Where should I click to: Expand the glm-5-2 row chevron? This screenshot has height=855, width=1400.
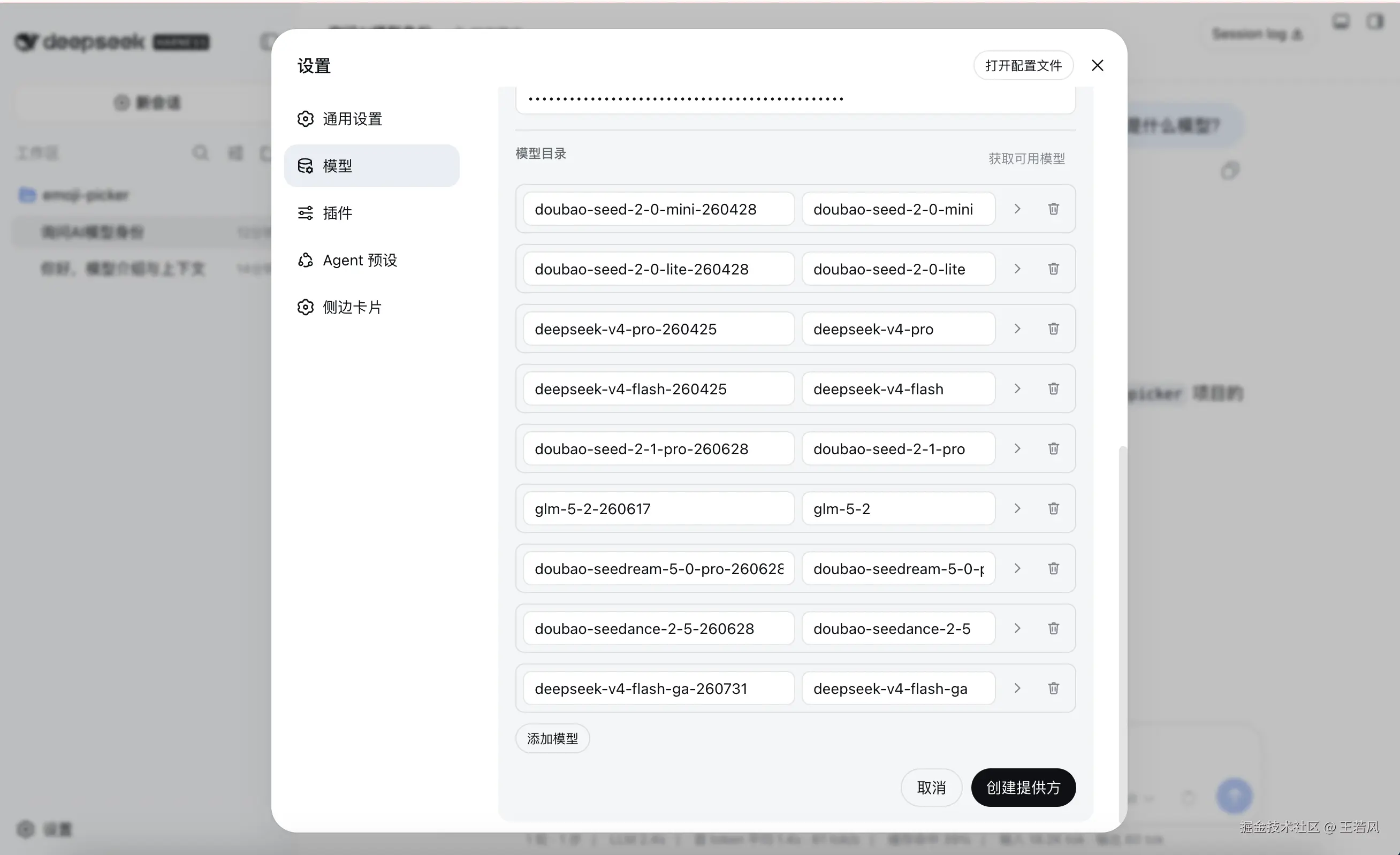(x=1017, y=508)
